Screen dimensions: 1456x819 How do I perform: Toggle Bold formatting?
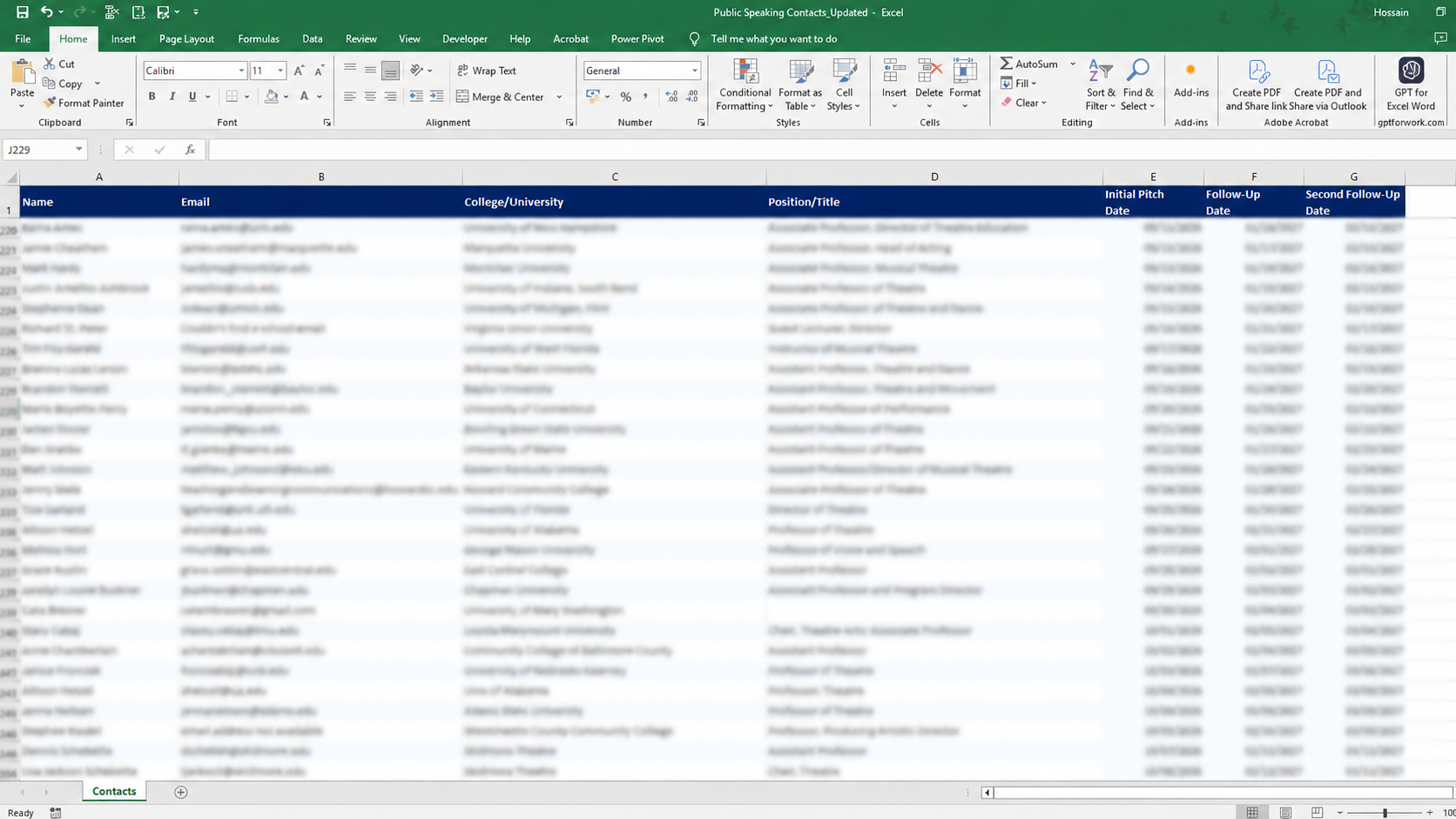coord(152,97)
